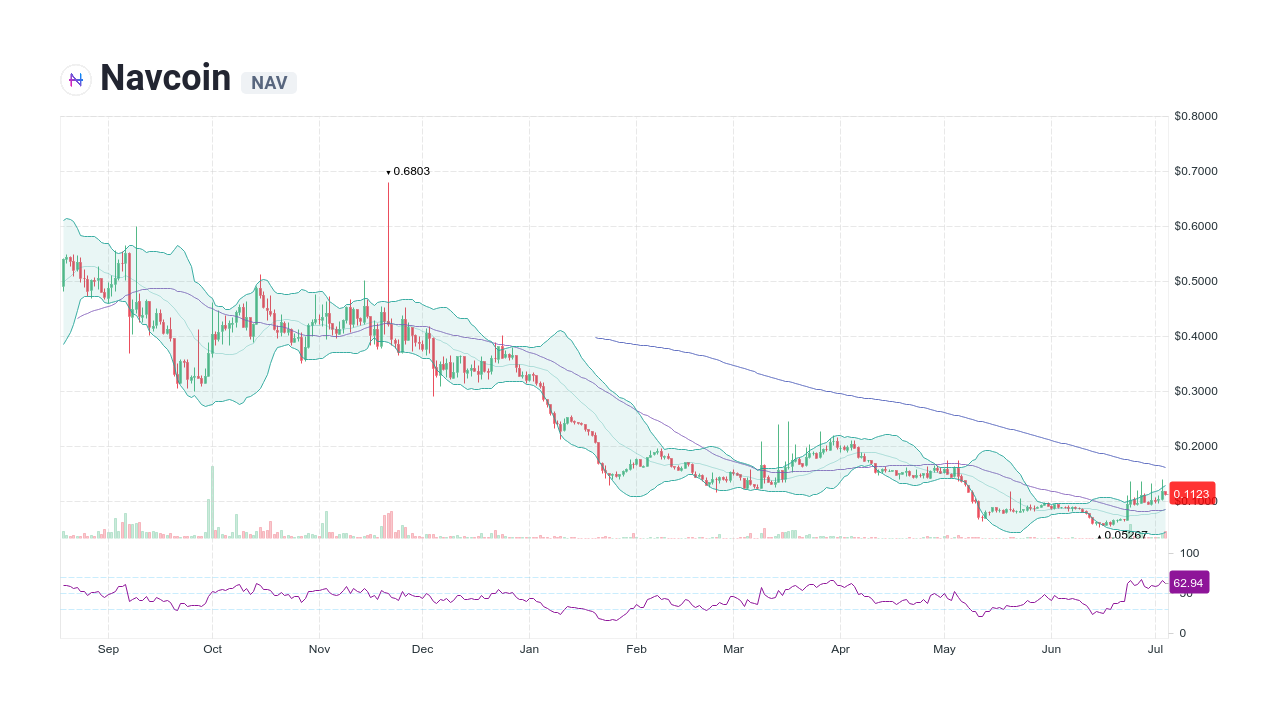Image resolution: width=1280 pixels, height=720 pixels.
Task: Click the Navcoin title text
Action: [165, 77]
